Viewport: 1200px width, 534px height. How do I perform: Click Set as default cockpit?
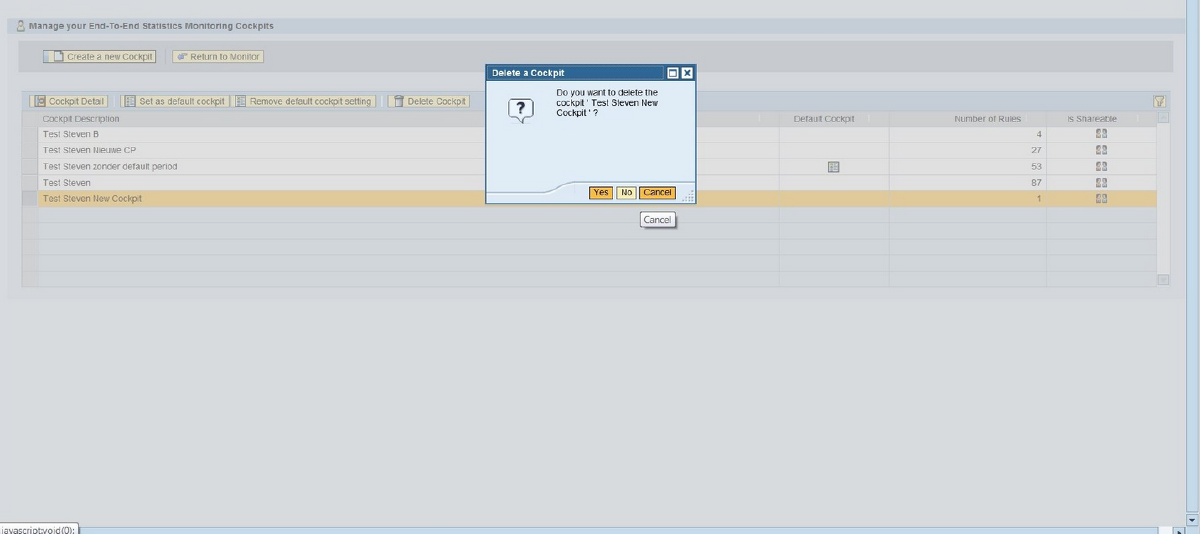pyautogui.click(x=175, y=101)
